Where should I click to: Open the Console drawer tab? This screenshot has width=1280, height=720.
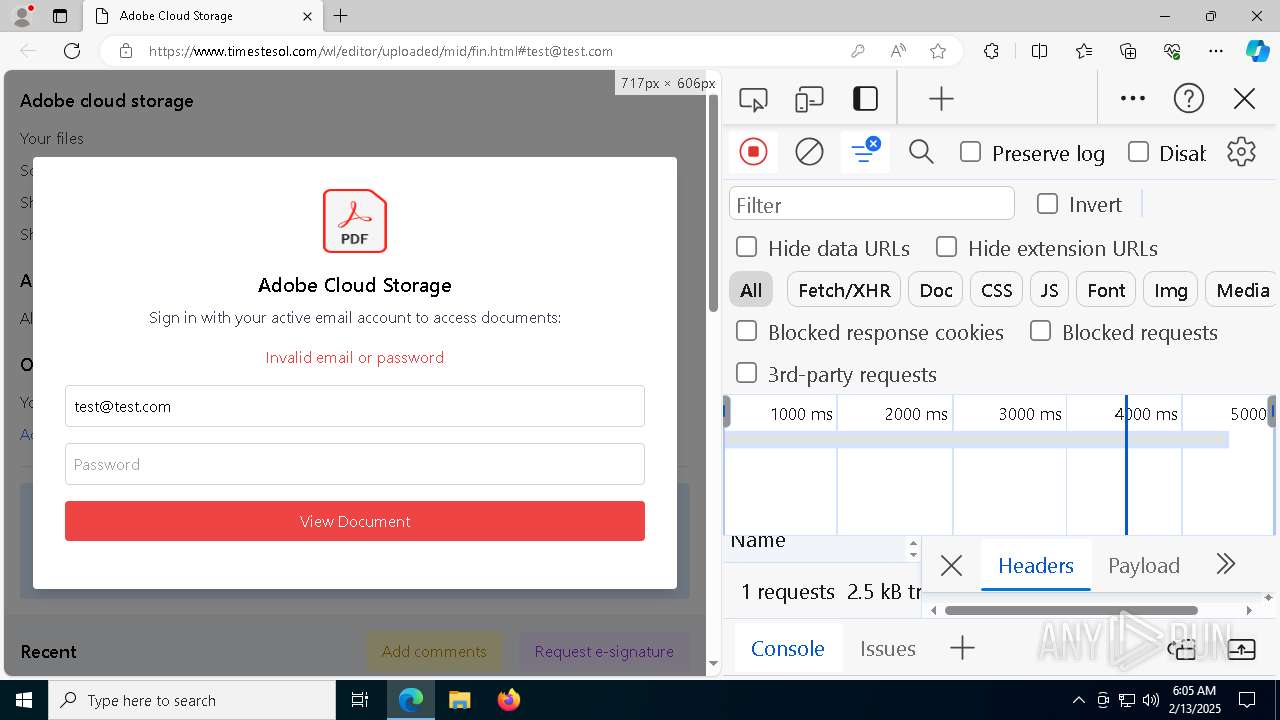point(788,648)
